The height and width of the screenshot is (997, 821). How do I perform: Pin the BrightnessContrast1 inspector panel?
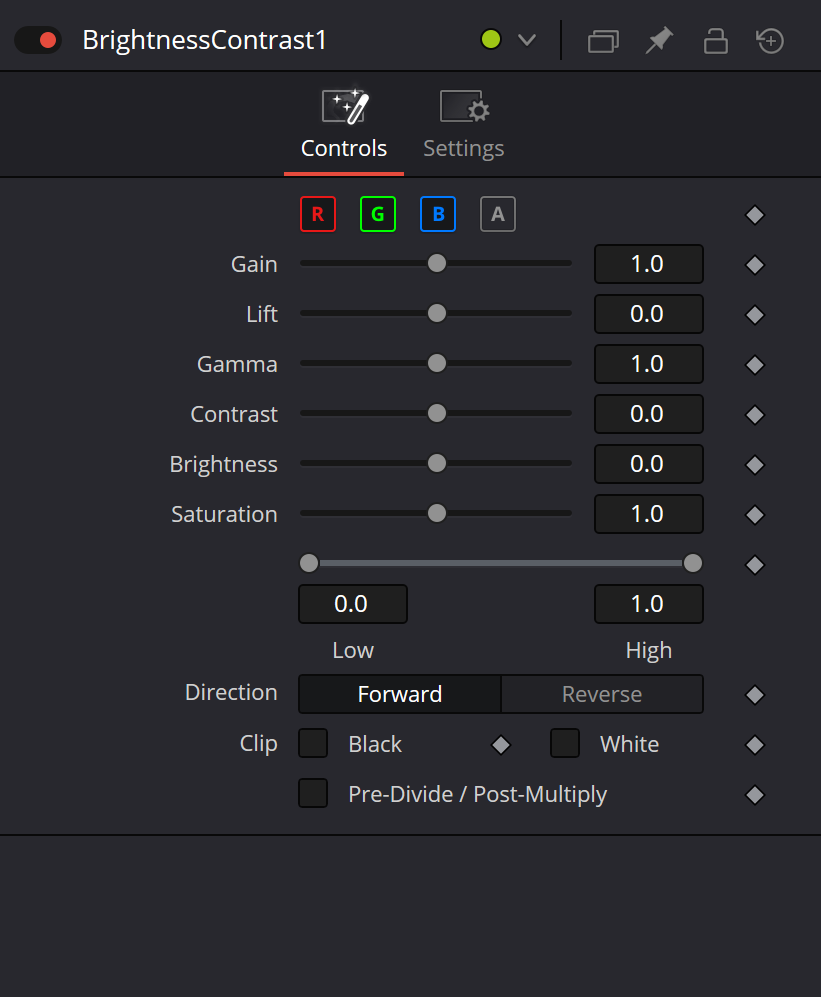(x=659, y=41)
